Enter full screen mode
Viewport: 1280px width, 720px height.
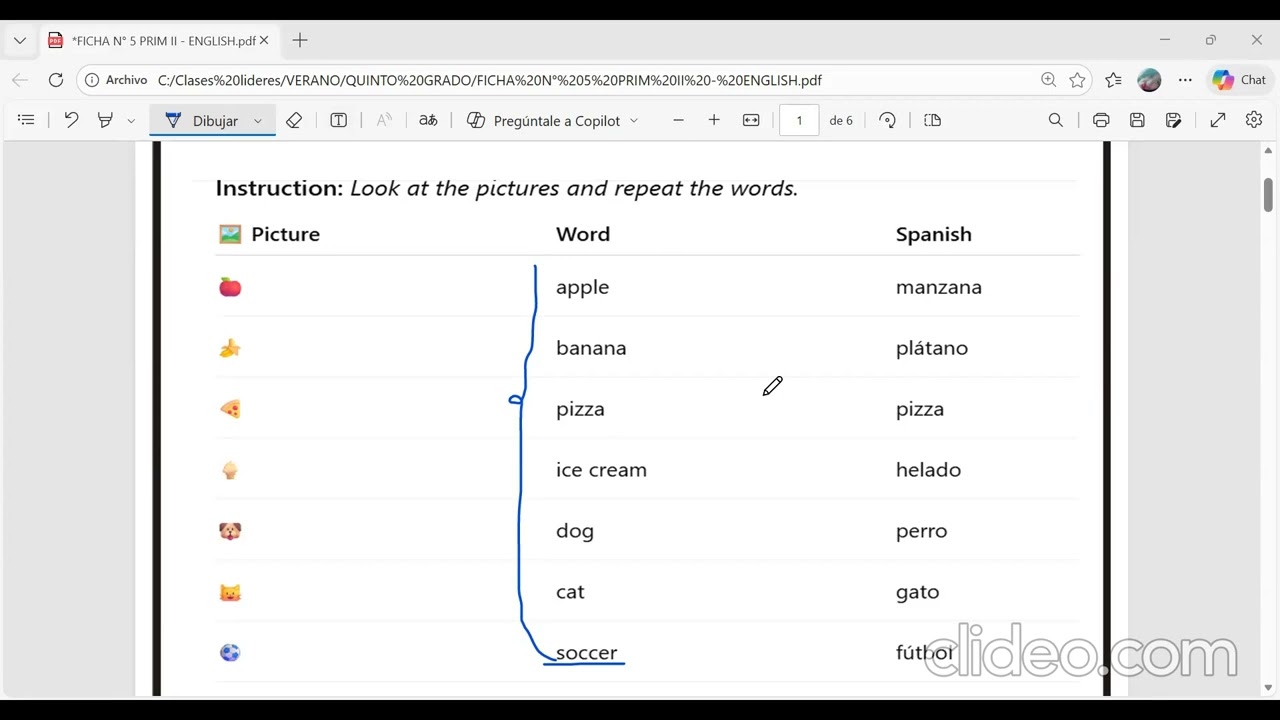pyautogui.click(x=1218, y=120)
